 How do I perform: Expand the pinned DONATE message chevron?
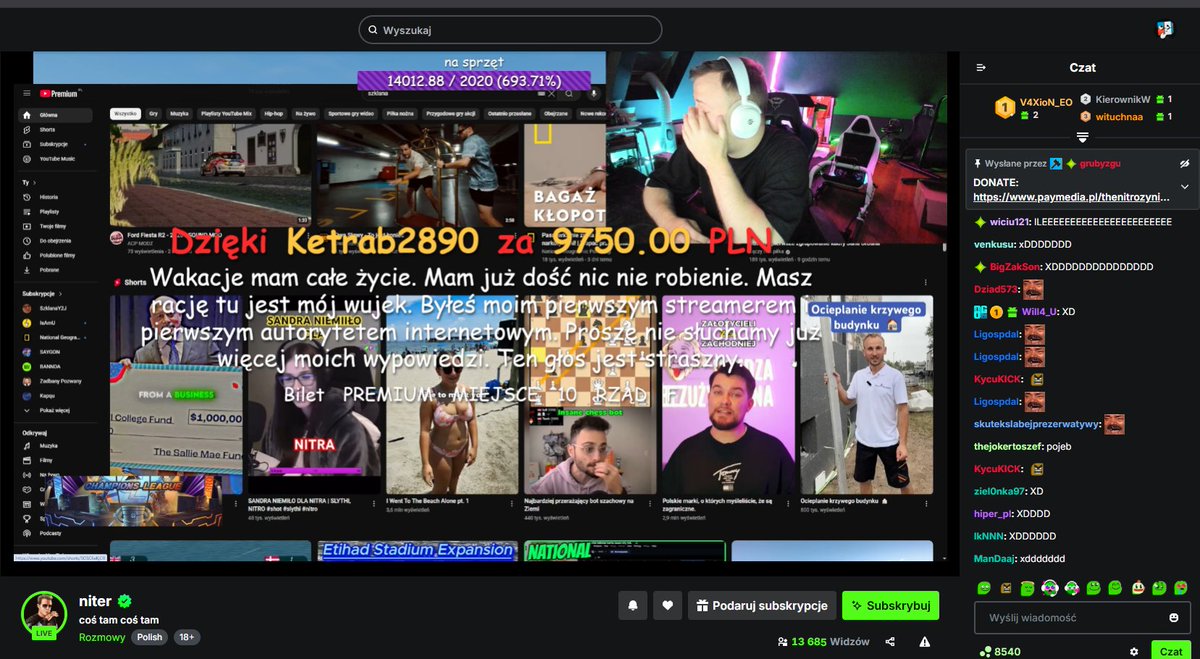coord(1184,186)
